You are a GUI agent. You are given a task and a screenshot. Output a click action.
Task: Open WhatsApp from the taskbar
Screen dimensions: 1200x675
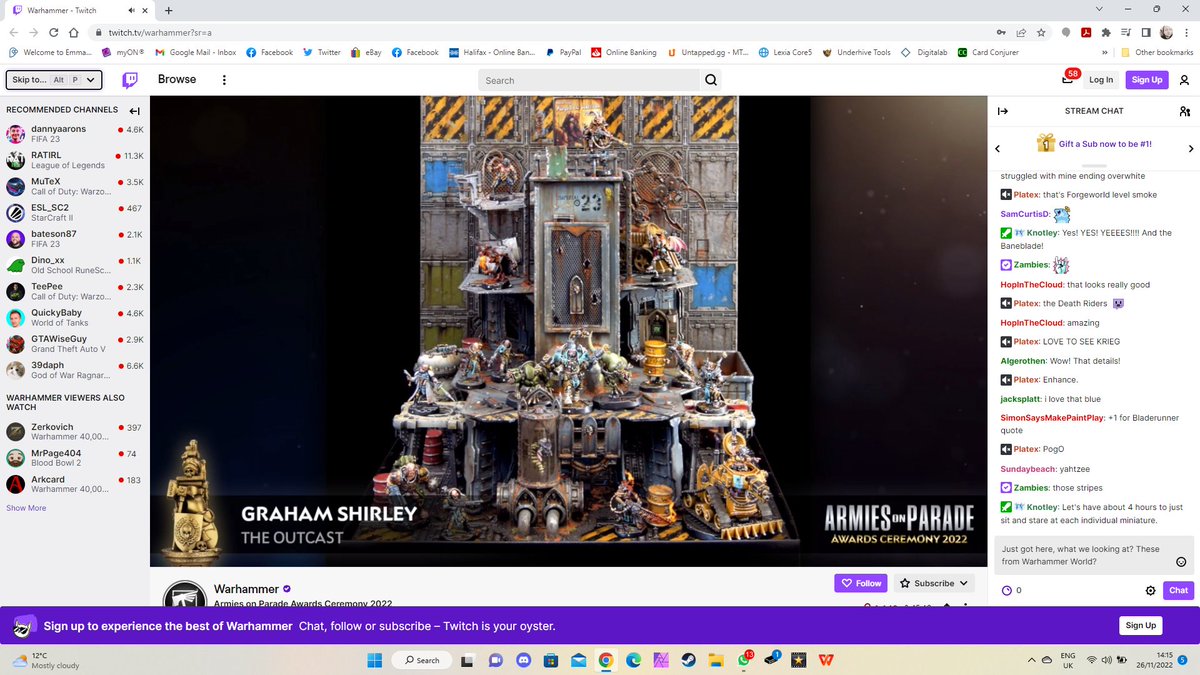[743, 660]
